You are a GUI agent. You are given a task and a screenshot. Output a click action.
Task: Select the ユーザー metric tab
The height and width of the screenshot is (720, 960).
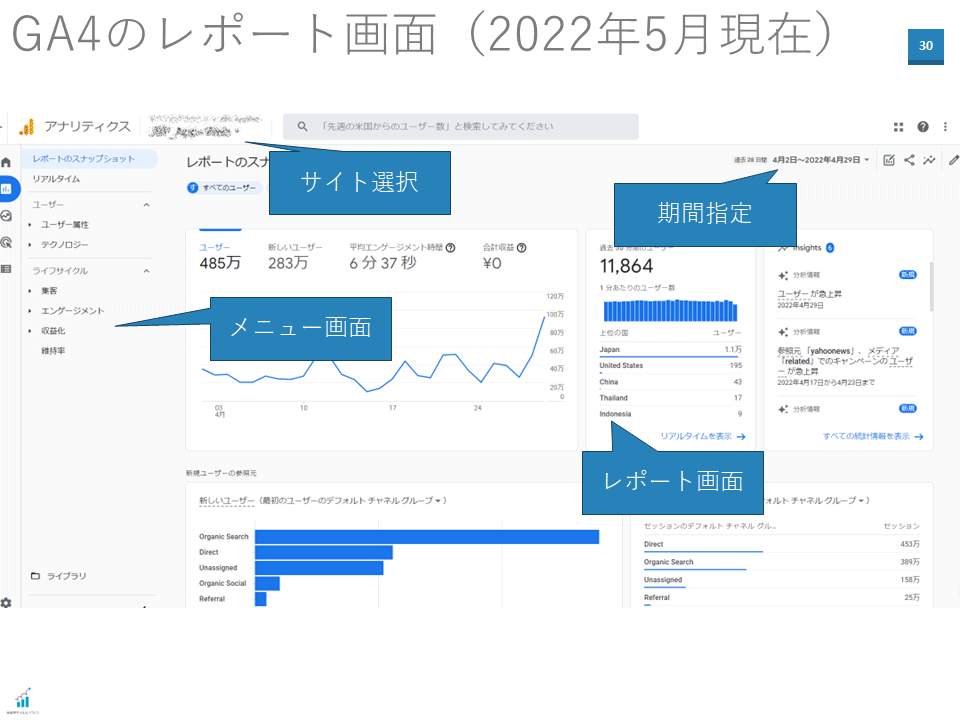click(220, 257)
